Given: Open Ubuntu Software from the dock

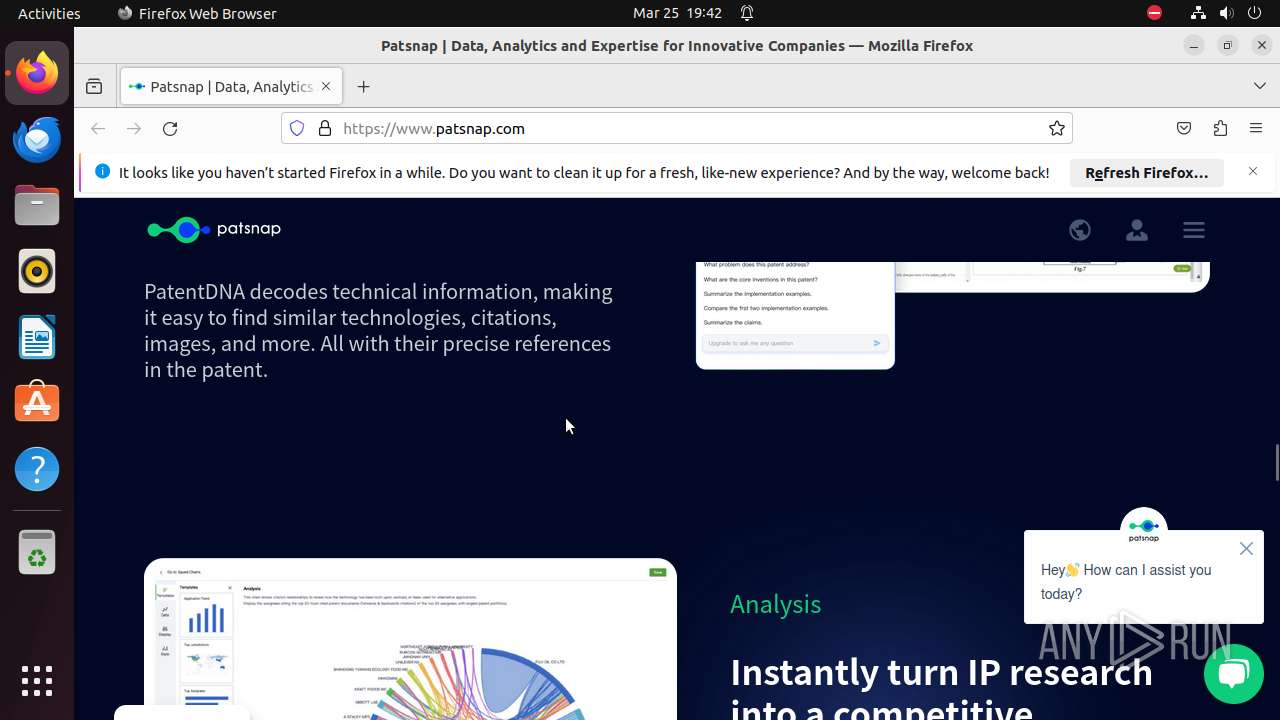Looking at the screenshot, I should pos(37,403).
